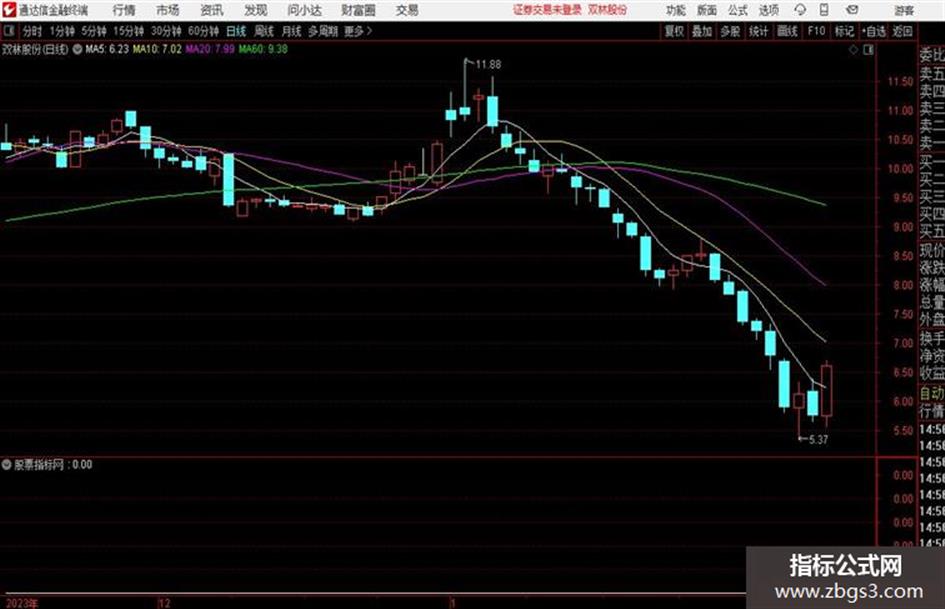Select the 周线 weekly period
The width and height of the screenshot is (945, 609).
[264, 31]
